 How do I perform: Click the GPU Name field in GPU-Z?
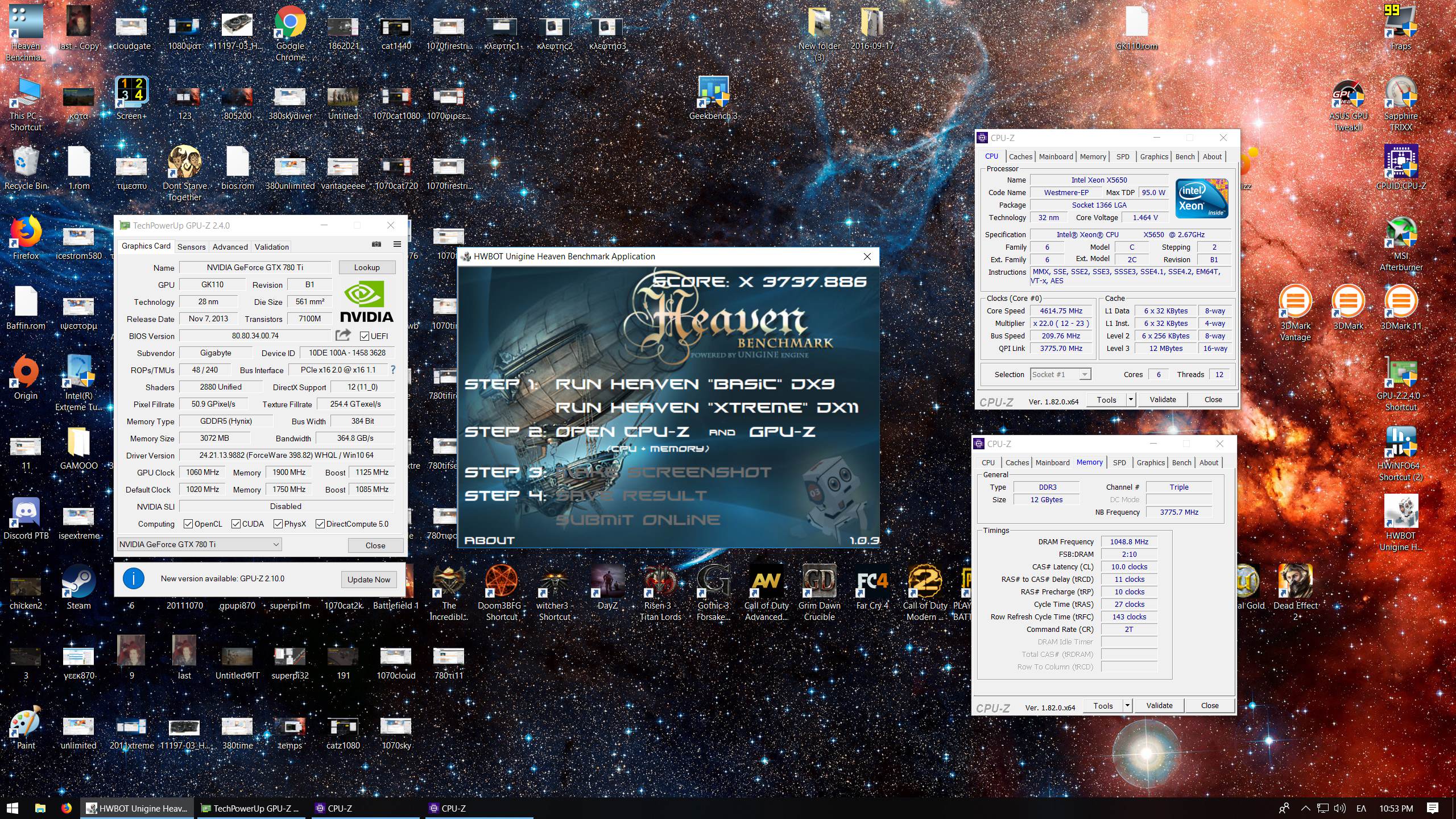(x=255, y=267)
